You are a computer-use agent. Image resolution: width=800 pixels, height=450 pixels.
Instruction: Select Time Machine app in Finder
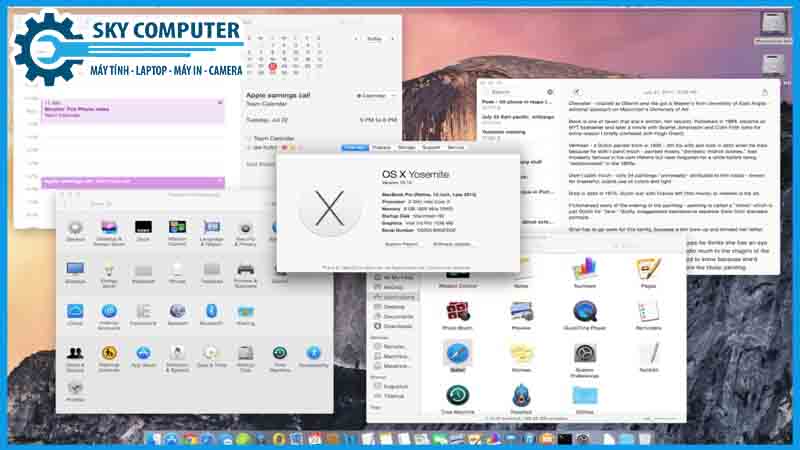(457, 399)
